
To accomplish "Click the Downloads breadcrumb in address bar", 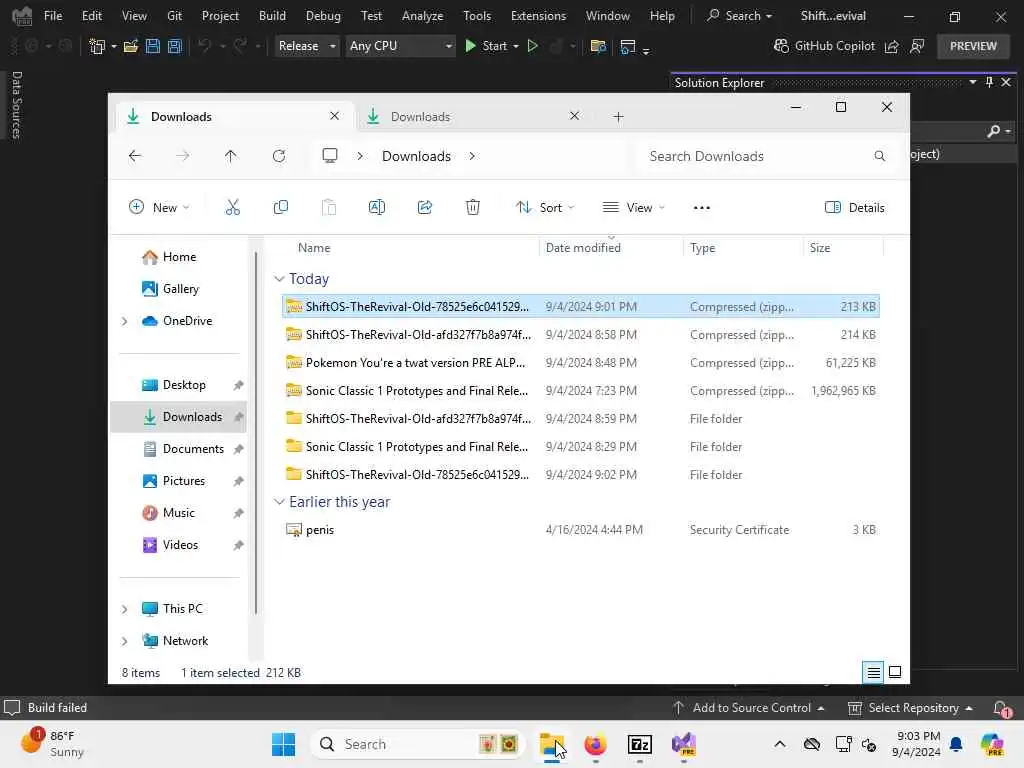I will click(x=416, y=156).
